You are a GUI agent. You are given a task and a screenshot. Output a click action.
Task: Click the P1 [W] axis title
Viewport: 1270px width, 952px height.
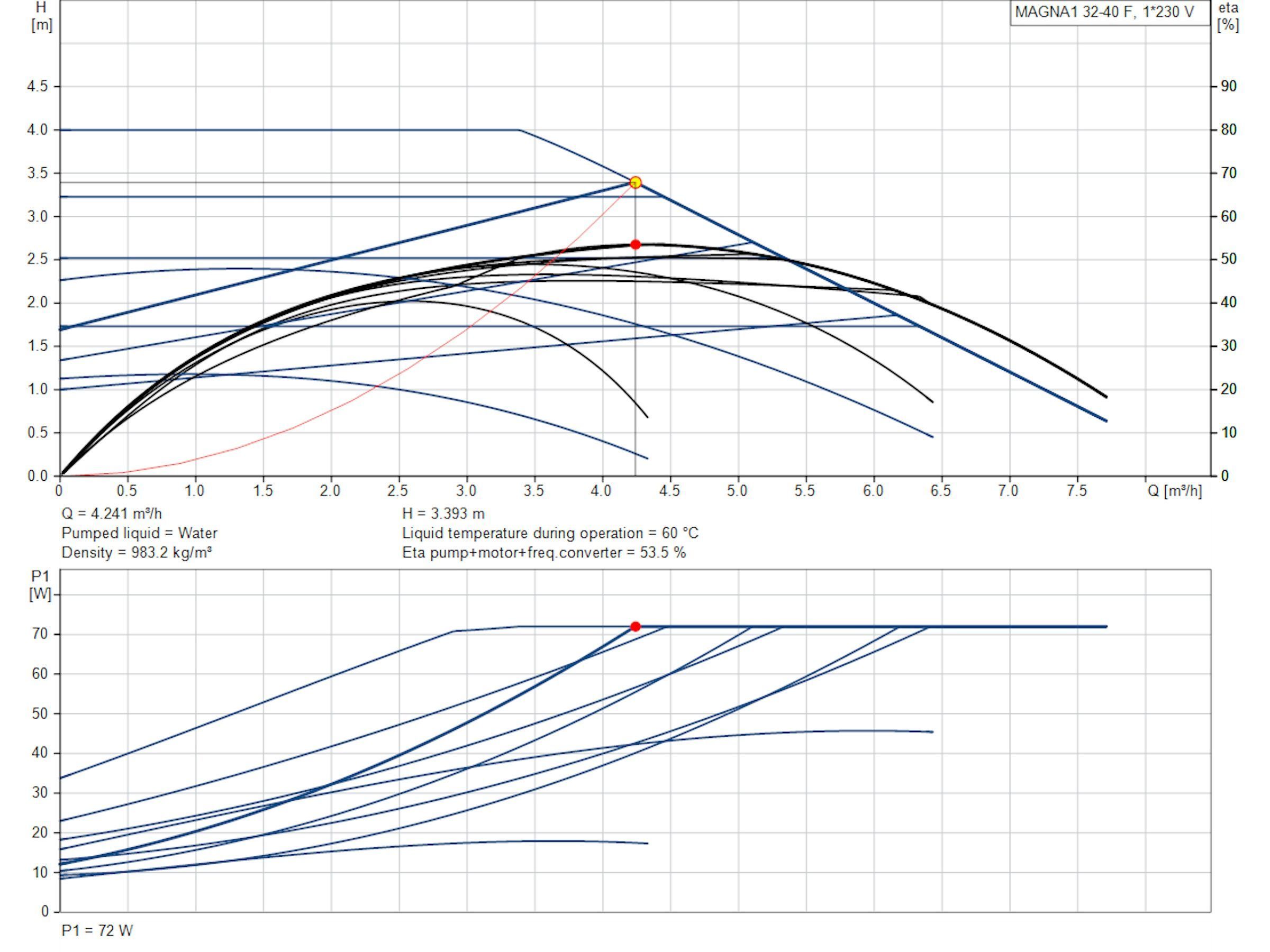pyautogui.click(x=40, y=585)
